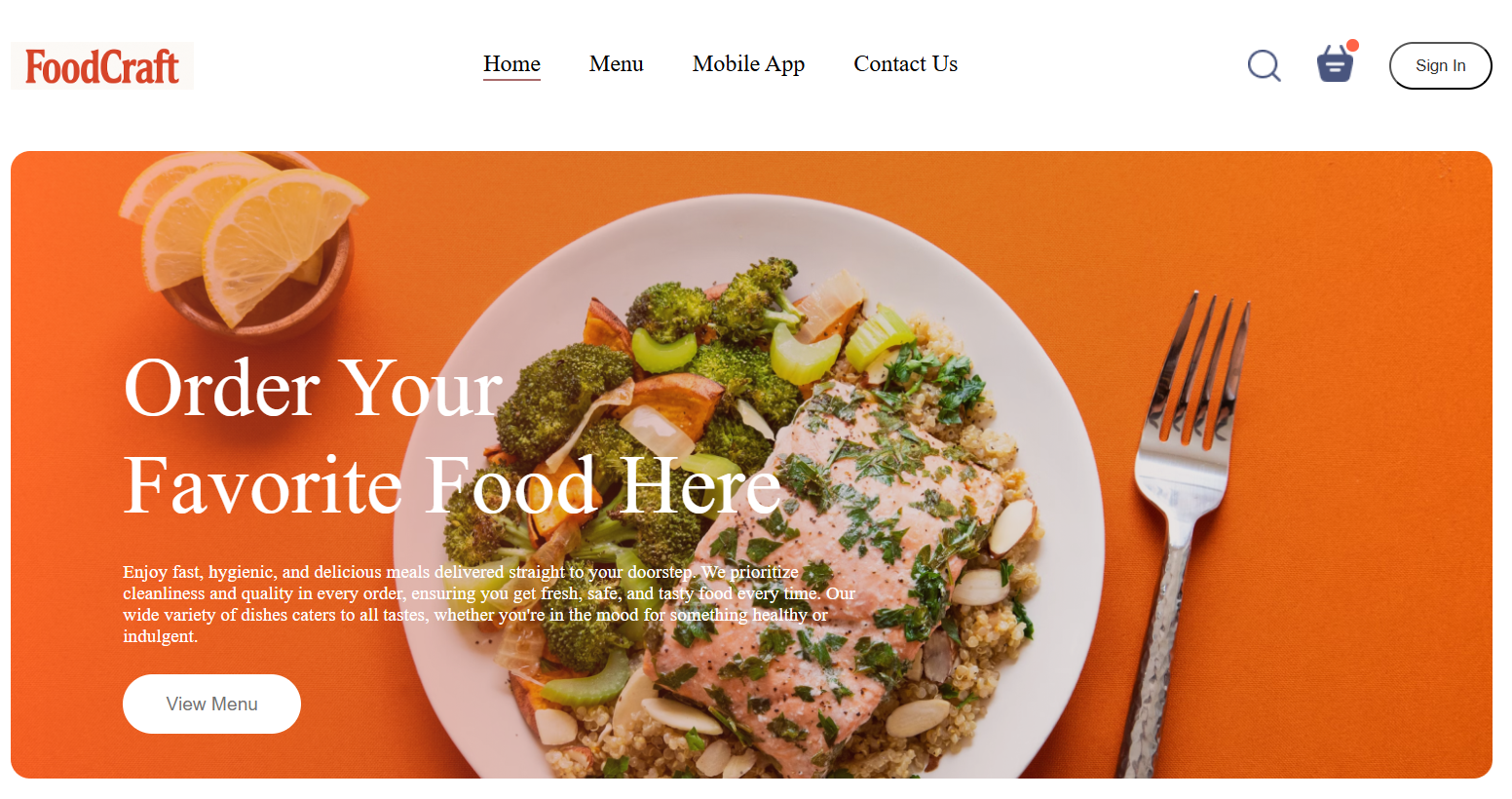The height and width of the screenshot is (799, 1512).
Task: Click the hero description paragraph text
Action: (x=489, y=604)
